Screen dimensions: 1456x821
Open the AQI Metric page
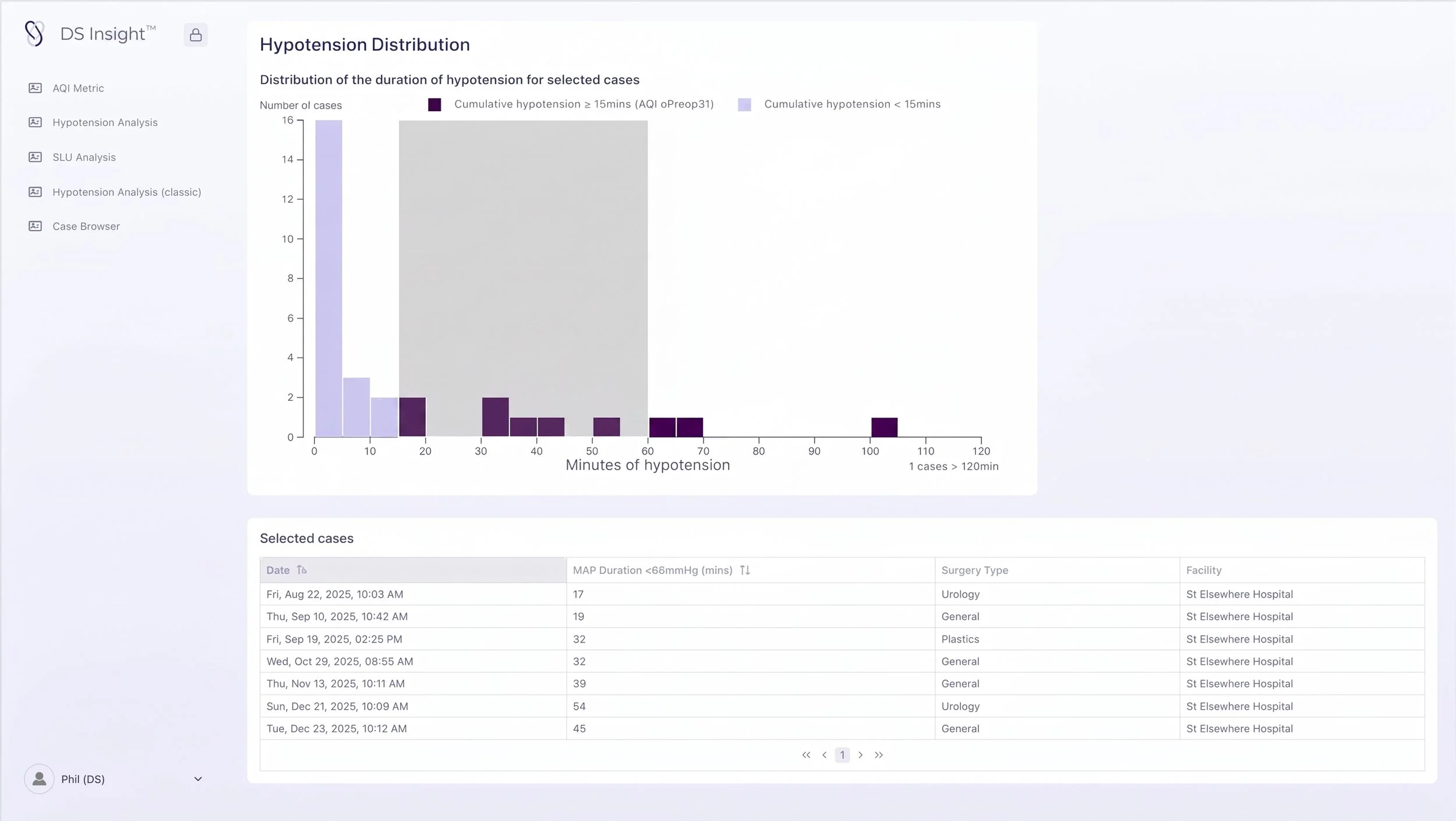(78, 88)
